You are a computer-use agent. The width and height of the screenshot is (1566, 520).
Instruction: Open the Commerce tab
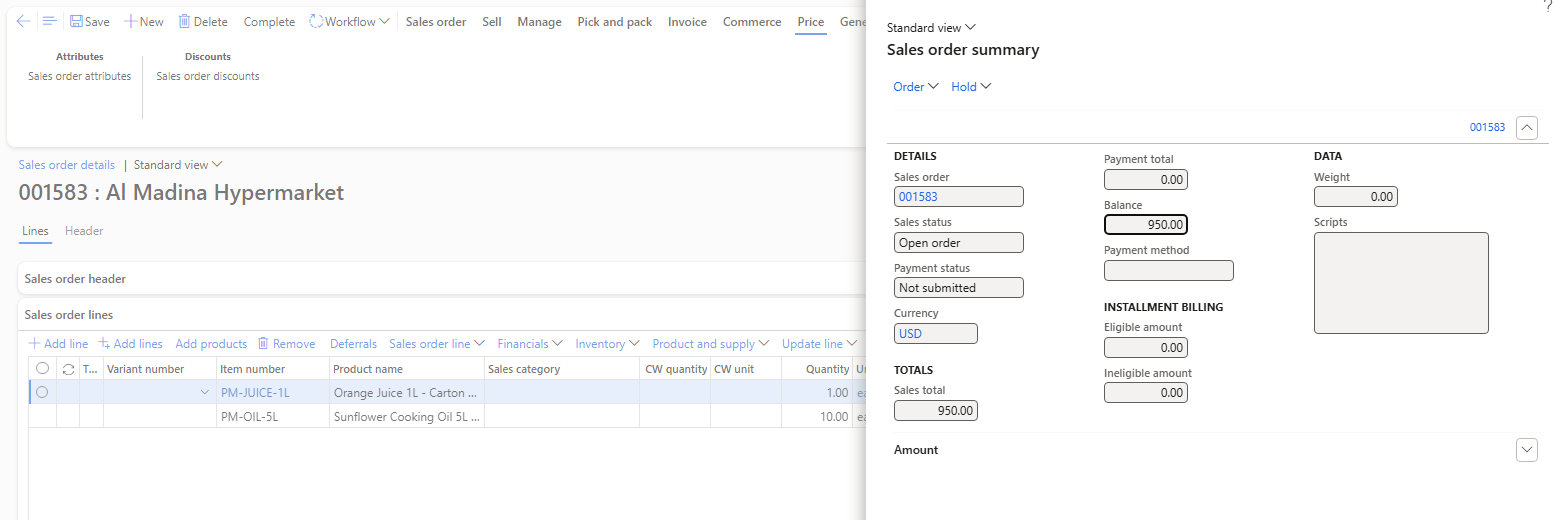click(752, 21)
